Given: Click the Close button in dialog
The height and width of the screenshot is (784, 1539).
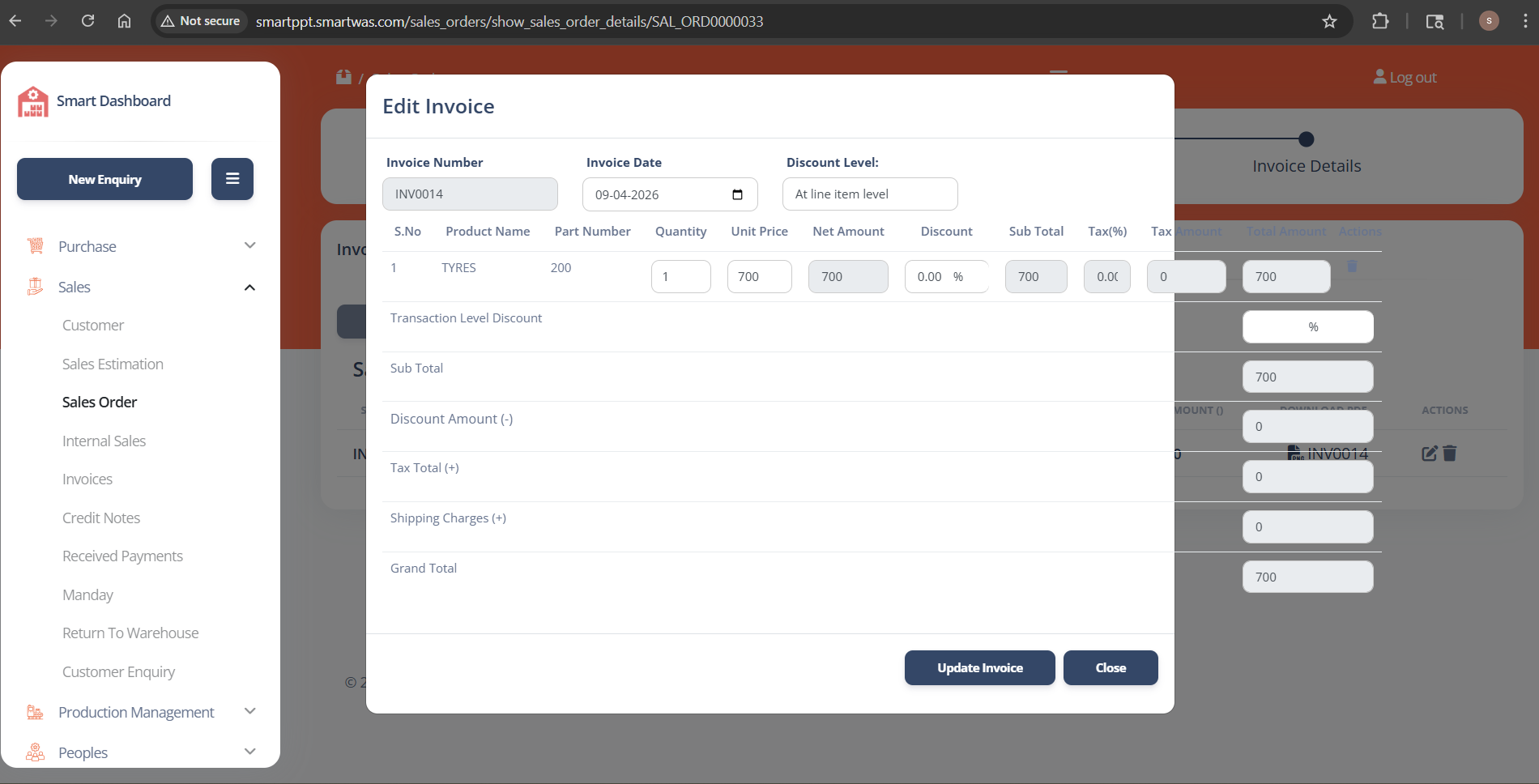Looking at the screenshot, I should [x=1111, y=668].
